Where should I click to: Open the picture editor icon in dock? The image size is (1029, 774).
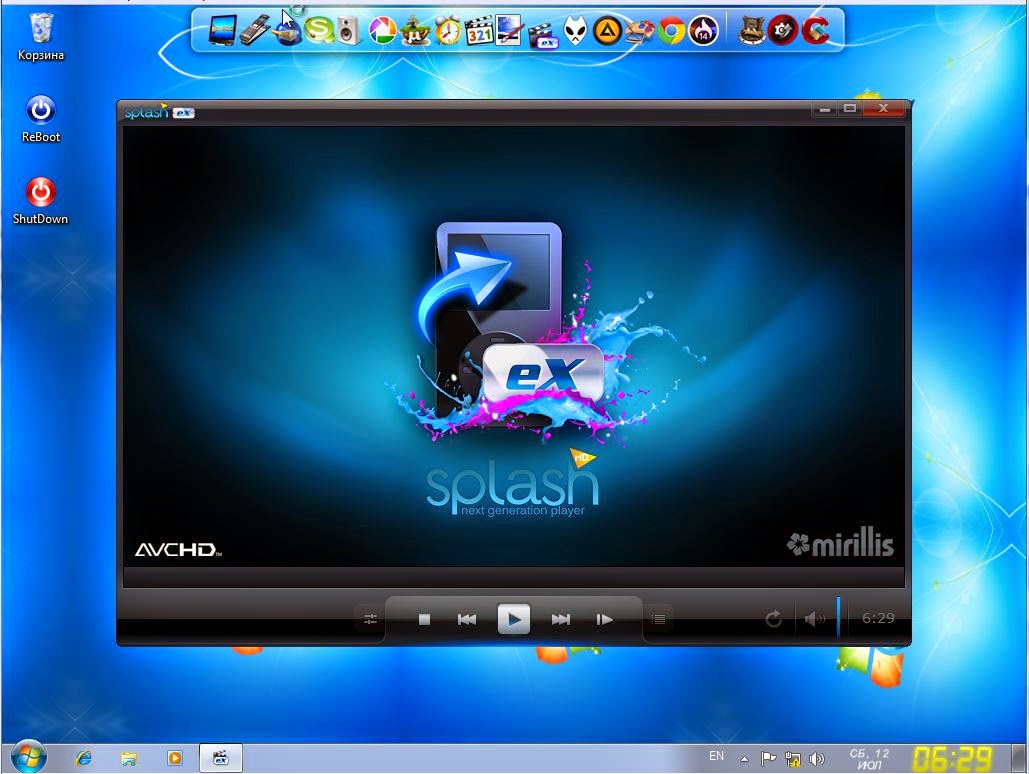point(511,30)
